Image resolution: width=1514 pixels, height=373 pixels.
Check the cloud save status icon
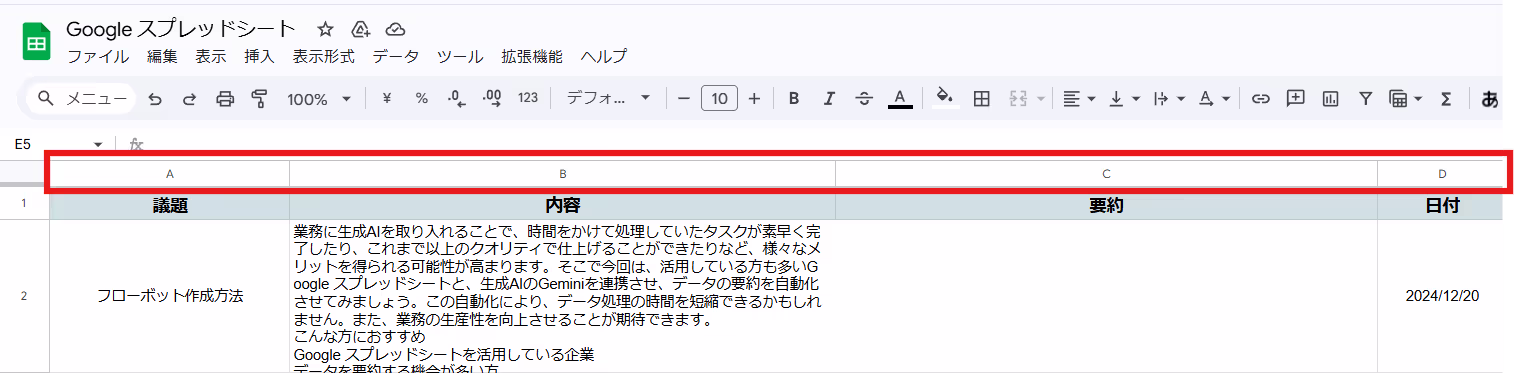[x=396, y=29]
